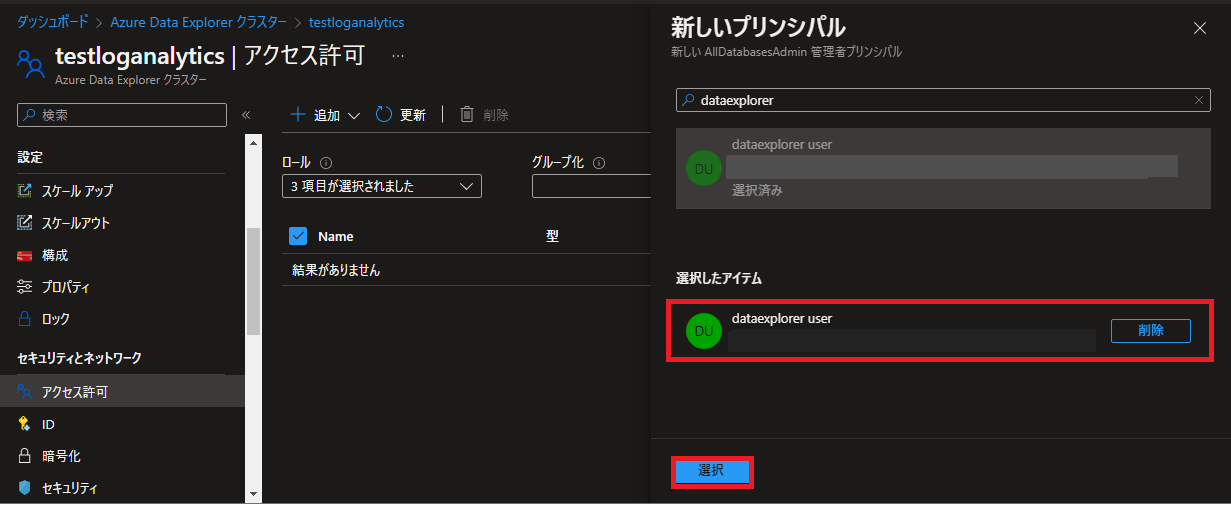The width and height of the screenshot is (1231, 505).
Task: Click the 設定 section header
Action: [30, 158]
